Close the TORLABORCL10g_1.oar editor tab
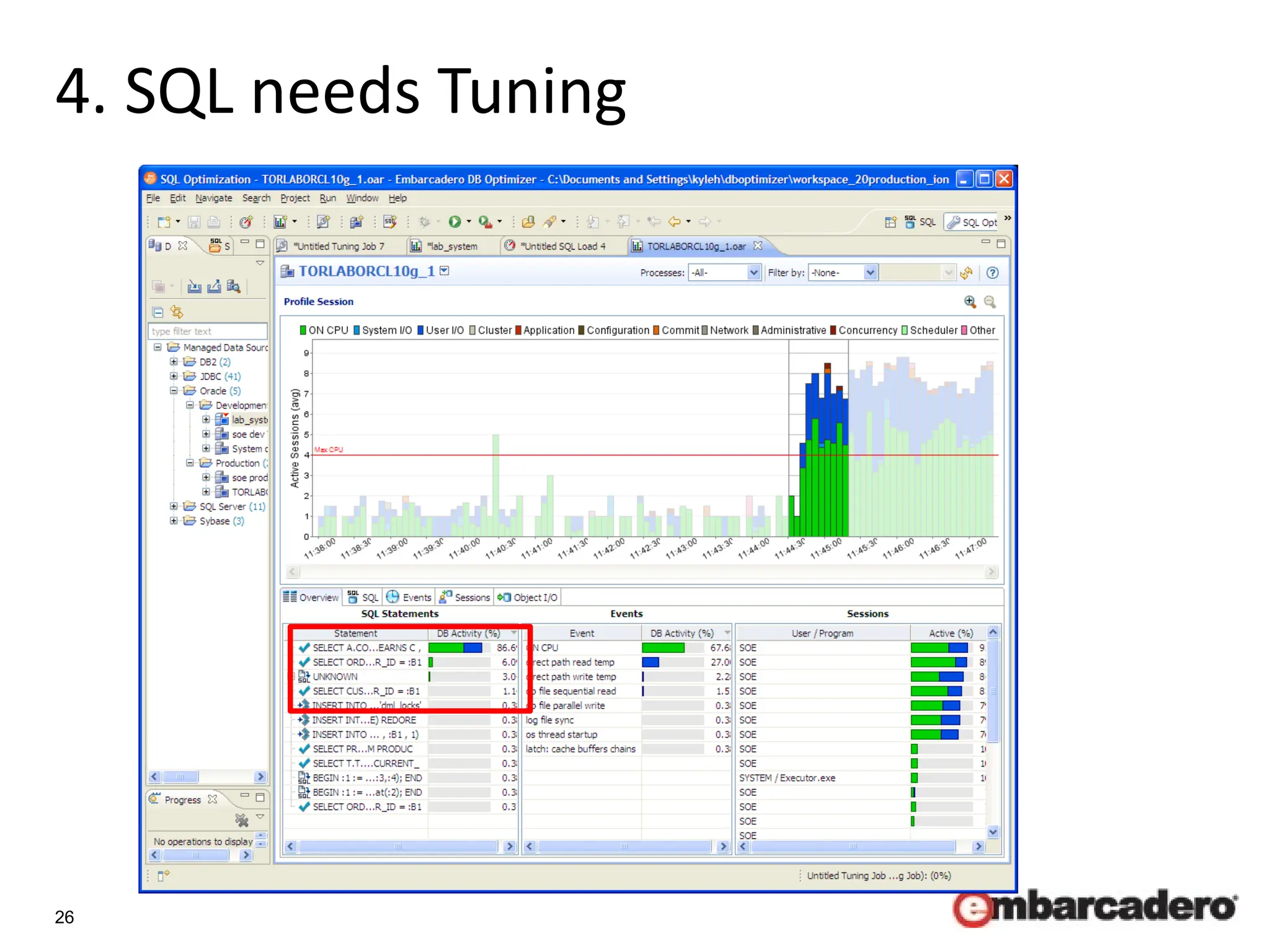 point(757,246)
